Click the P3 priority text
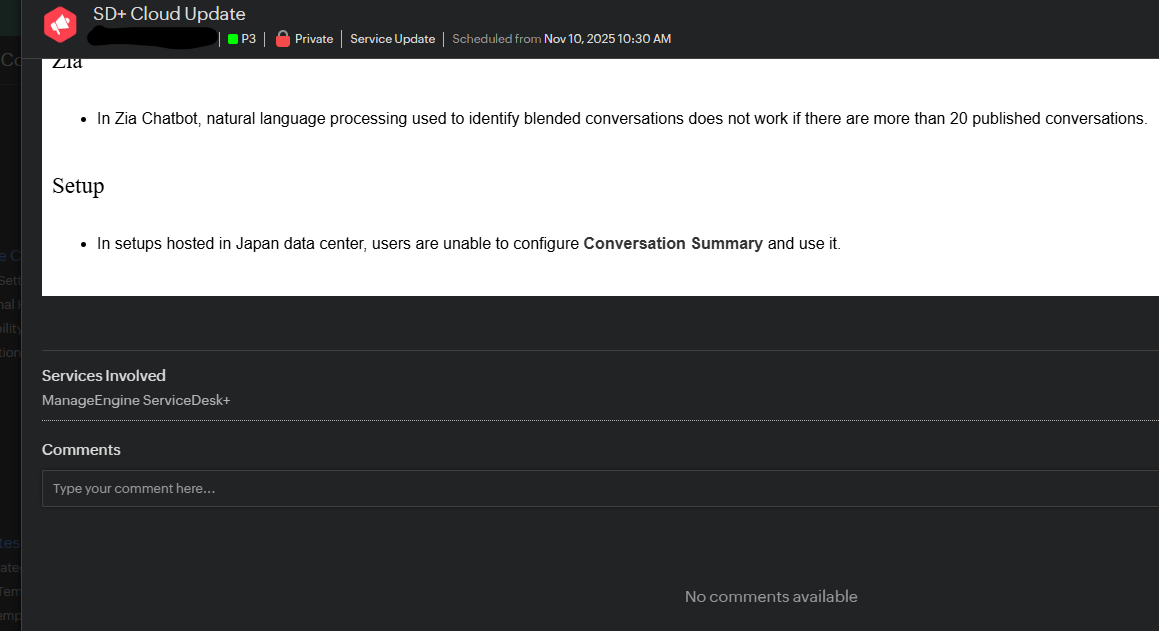Screen dimensions: 1159x631 [x=249, y=39]
